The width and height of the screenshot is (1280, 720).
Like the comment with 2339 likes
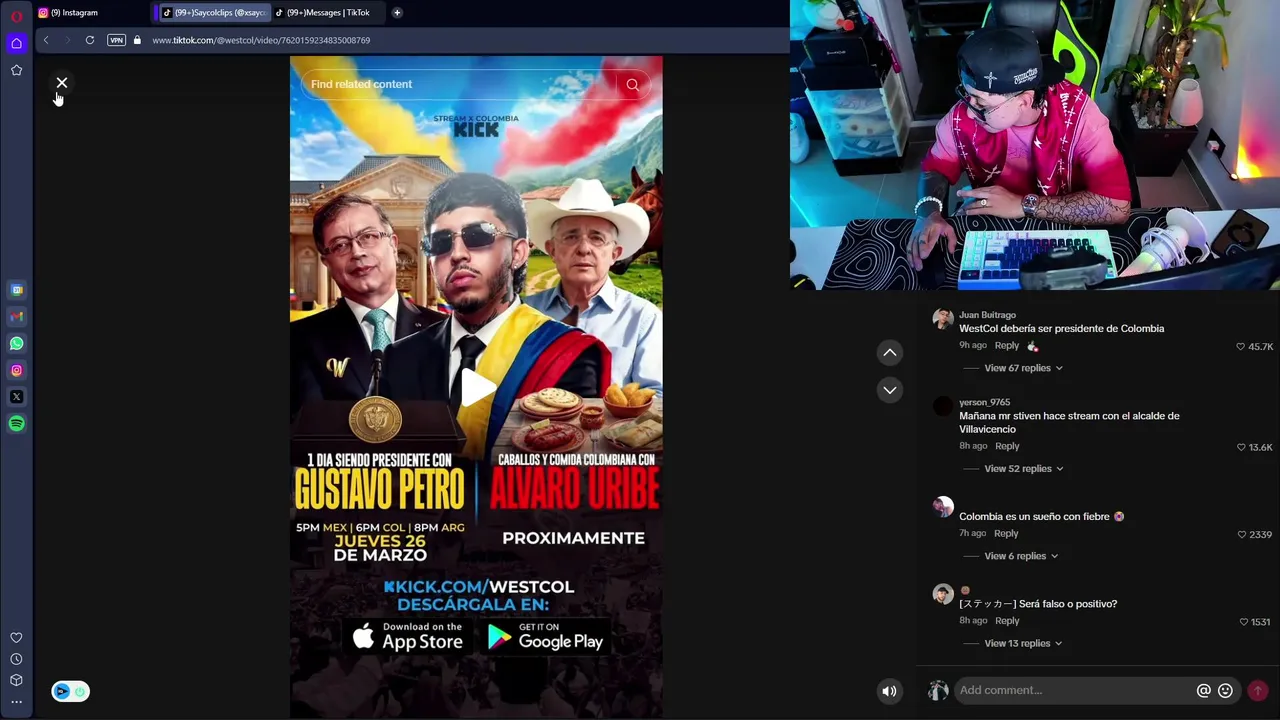pyautogui.click(x=1242, y=535)
